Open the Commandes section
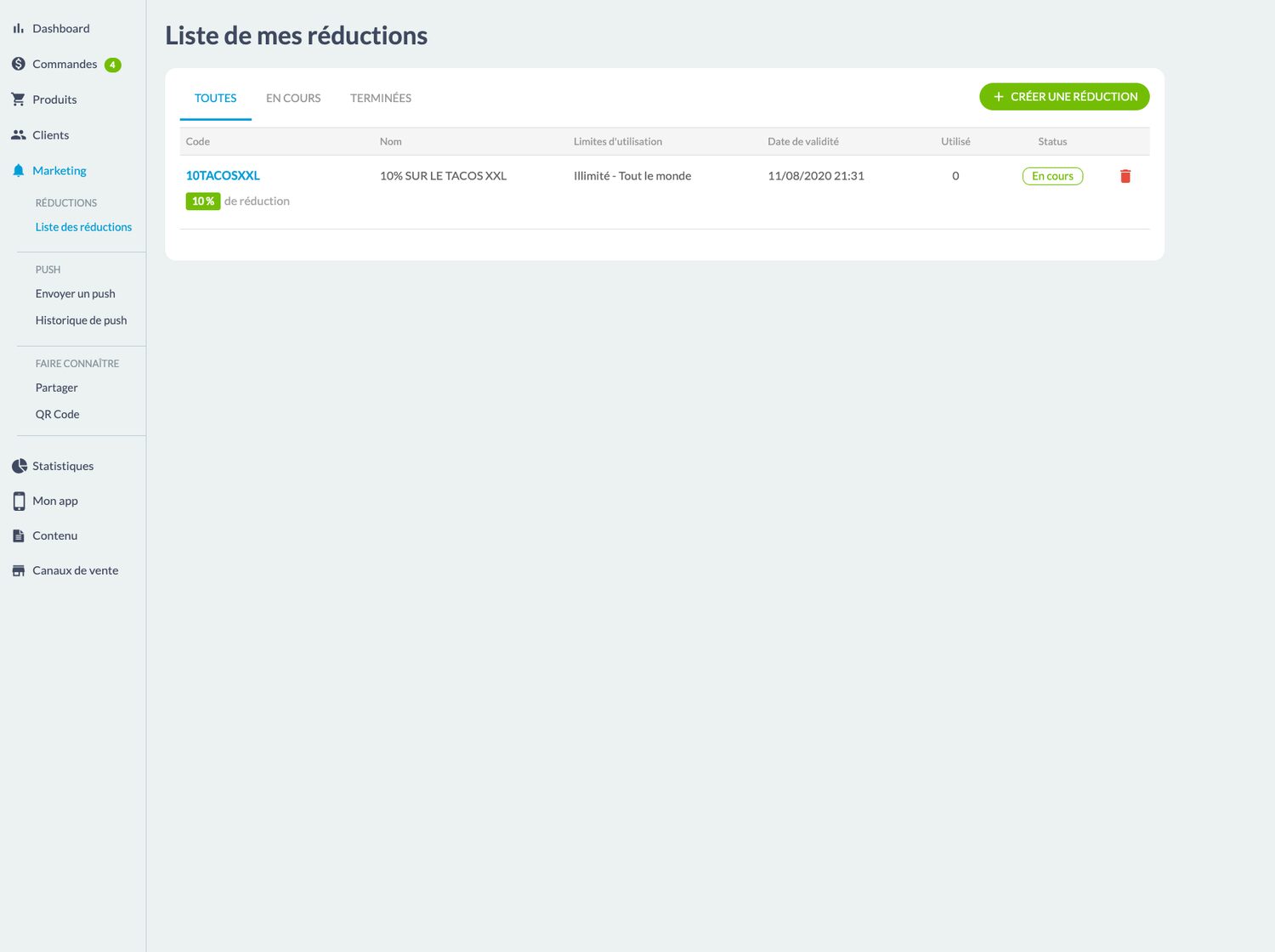This screenshot has height=952, width=1275. click(65, 65)
